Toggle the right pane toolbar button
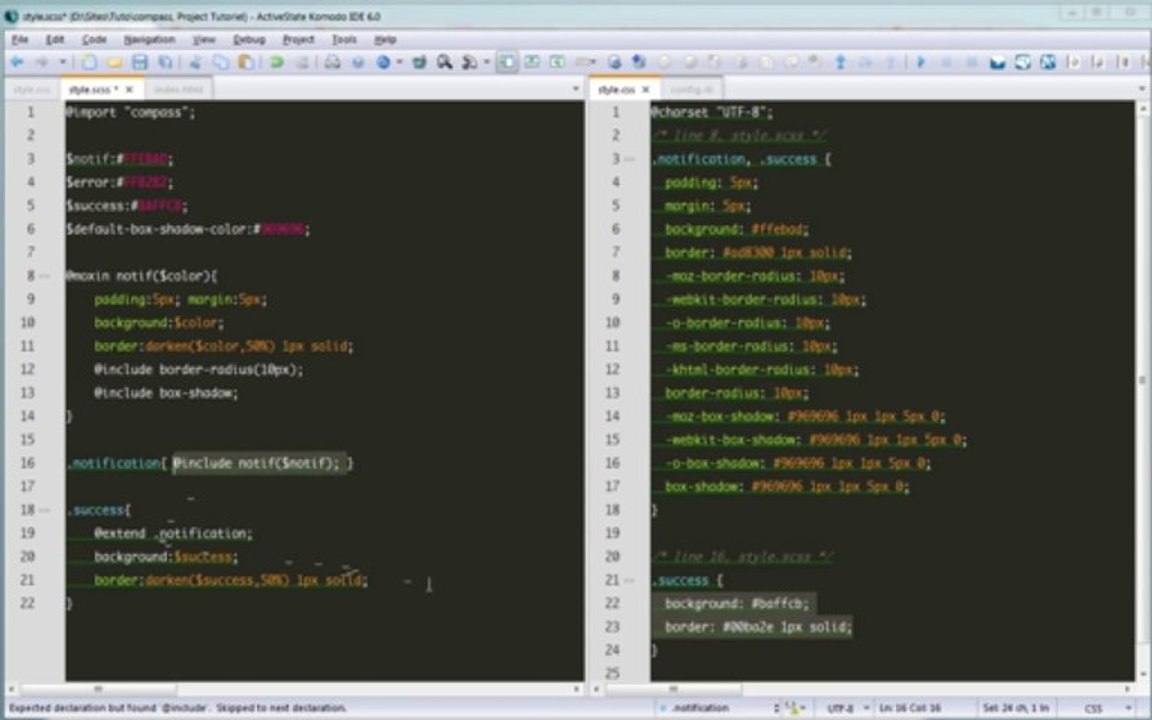This screenshot has width=1152, height=720. (558, 62)
